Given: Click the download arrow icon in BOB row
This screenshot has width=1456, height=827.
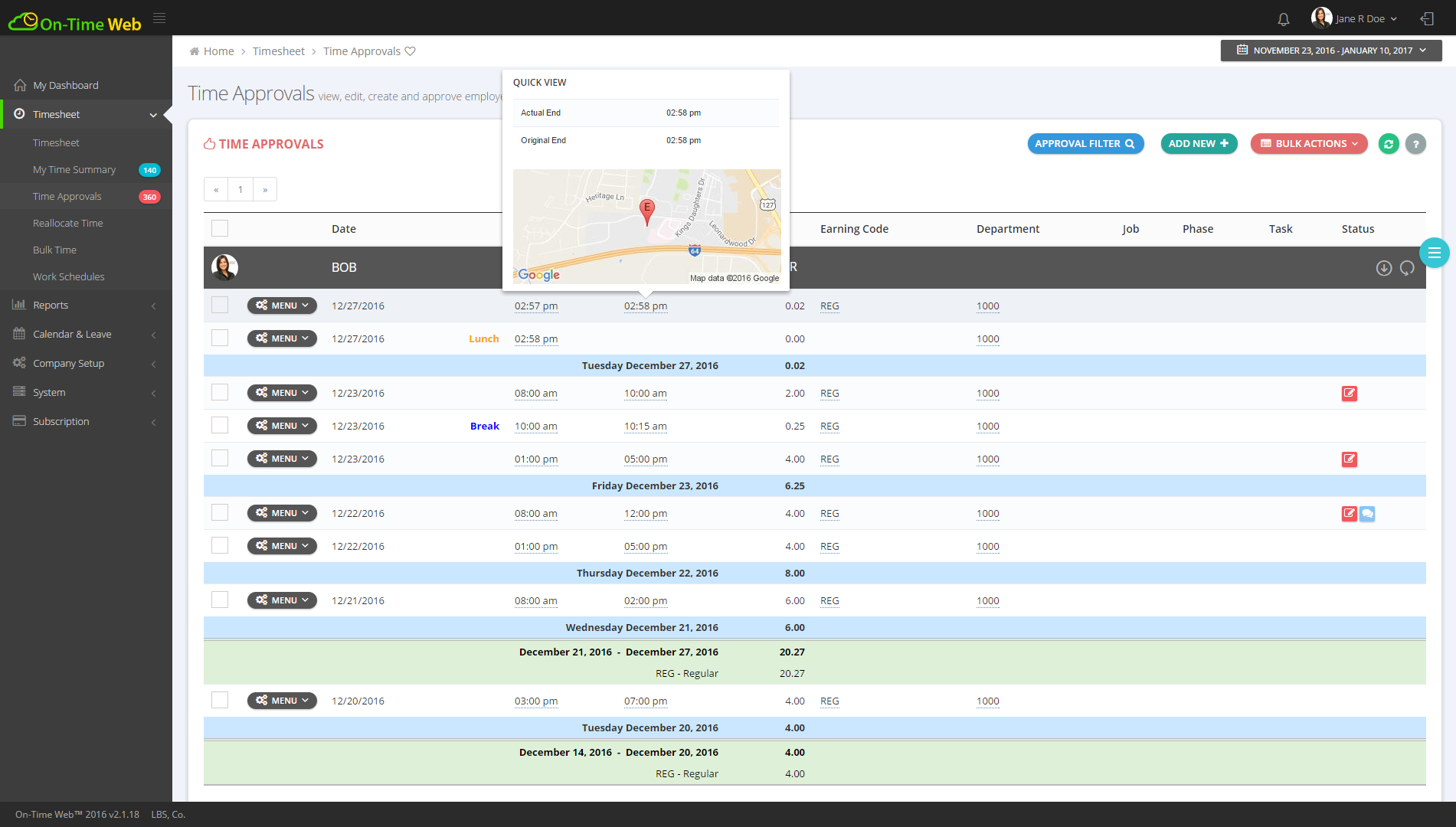Looking at the screenshot, I should pyautogui.click(x=1383, y=268).
